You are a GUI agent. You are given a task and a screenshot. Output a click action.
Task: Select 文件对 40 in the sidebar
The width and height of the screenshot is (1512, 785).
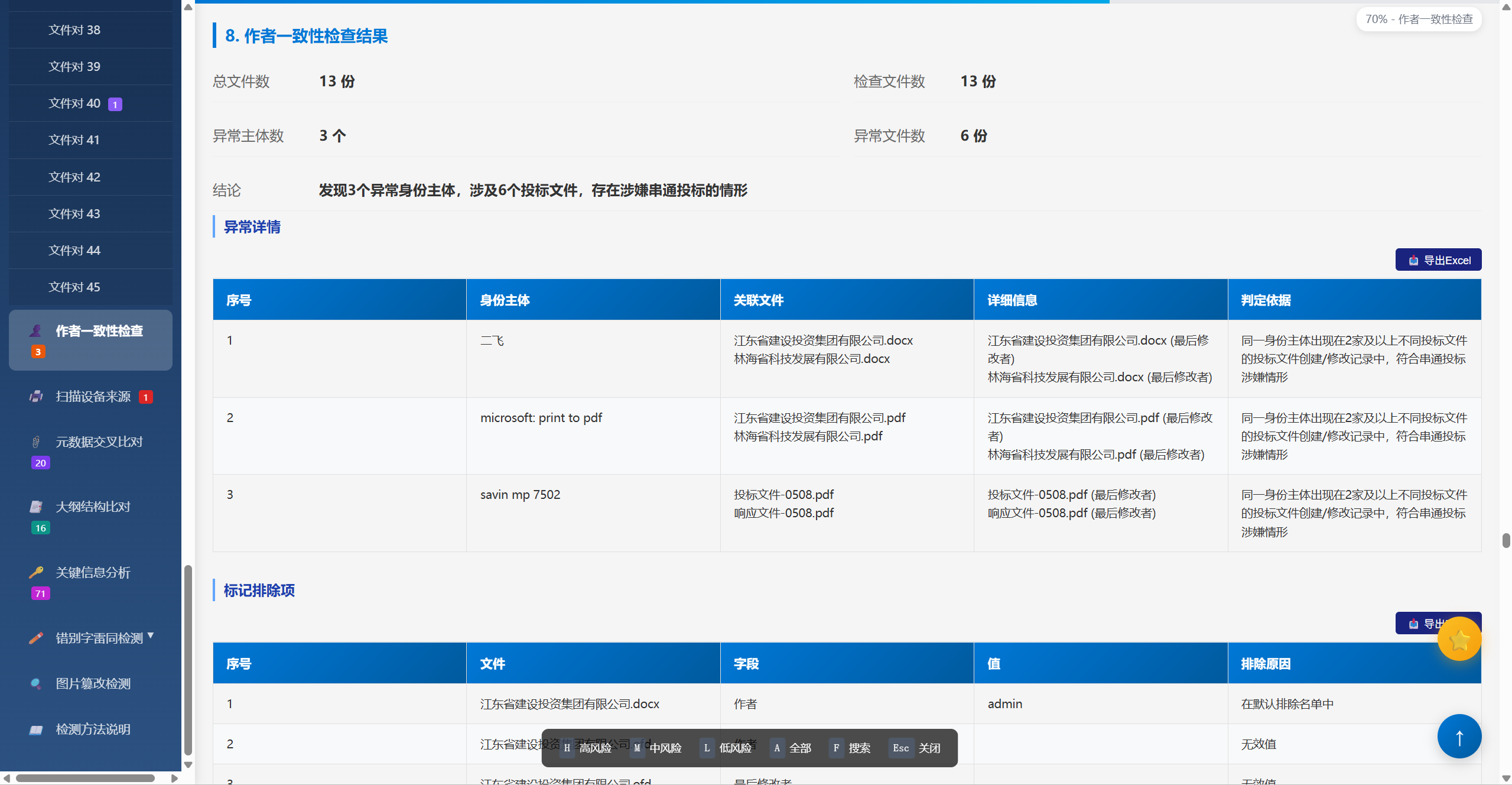90,103
